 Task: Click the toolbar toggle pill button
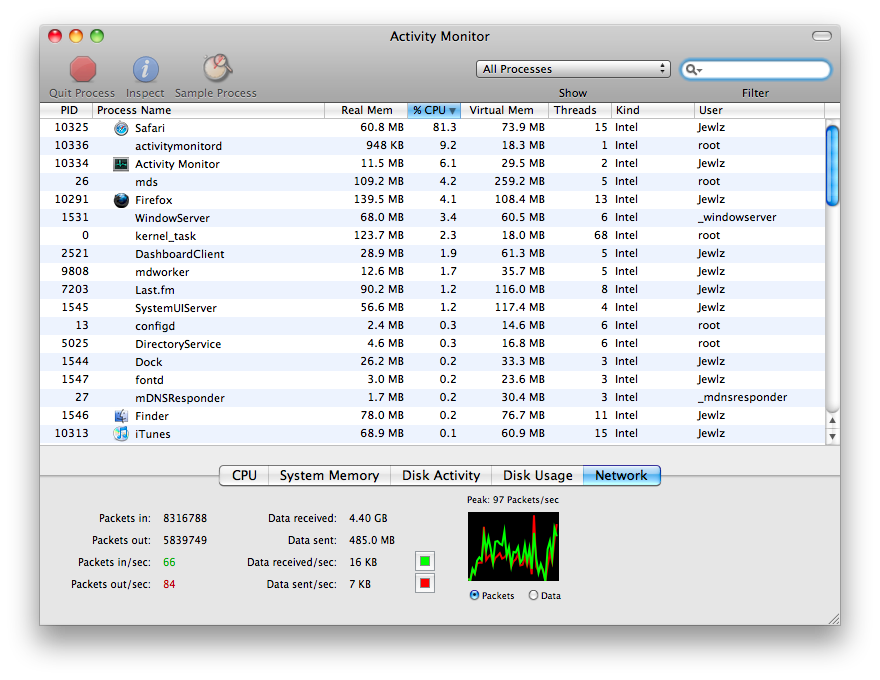pyautogui.click(x=822, y=36)
